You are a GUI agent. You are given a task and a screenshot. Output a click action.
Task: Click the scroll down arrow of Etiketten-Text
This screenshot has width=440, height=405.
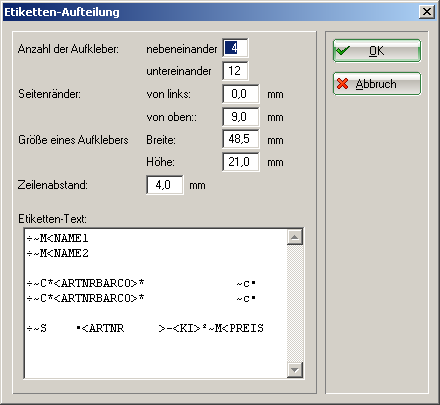[295, 370]
